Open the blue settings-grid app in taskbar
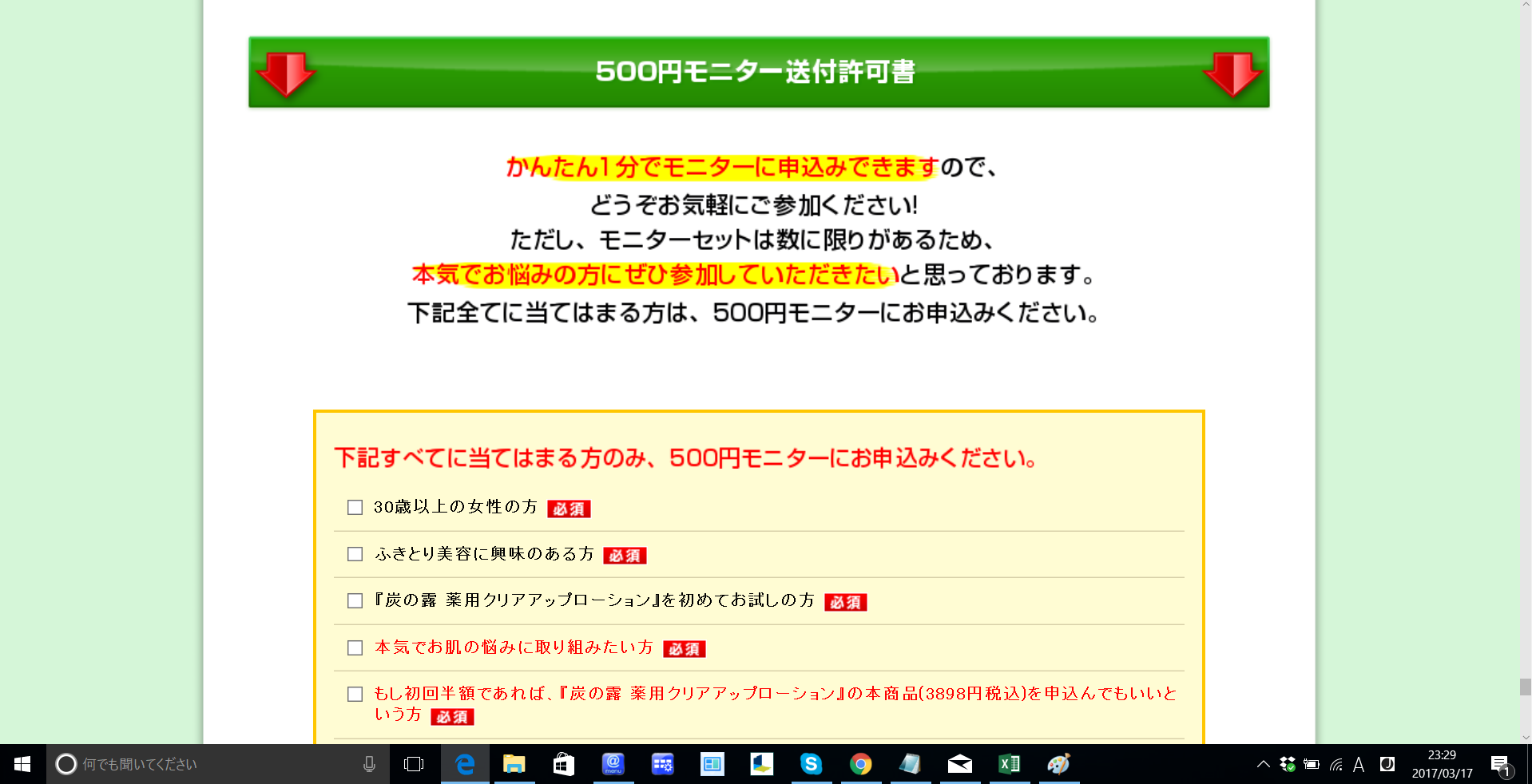The image size is (1532, 784). coord(662,764)
